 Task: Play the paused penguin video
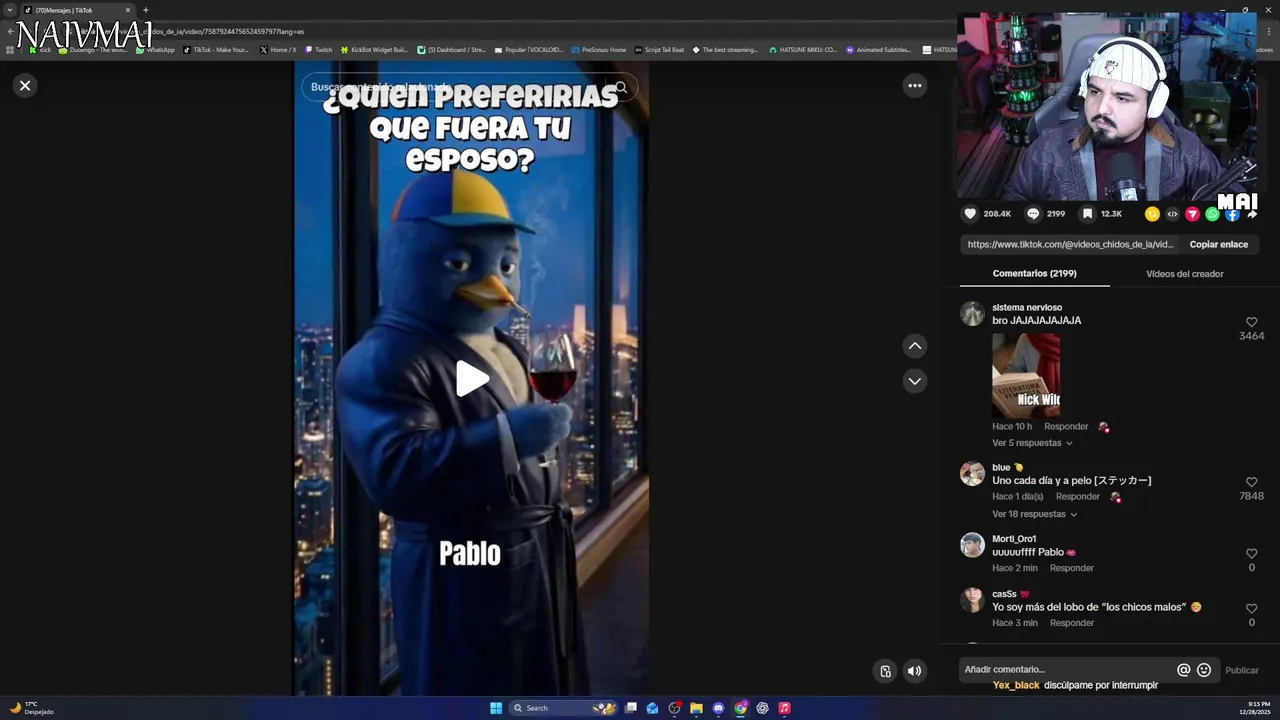click(x=472, y=378)
